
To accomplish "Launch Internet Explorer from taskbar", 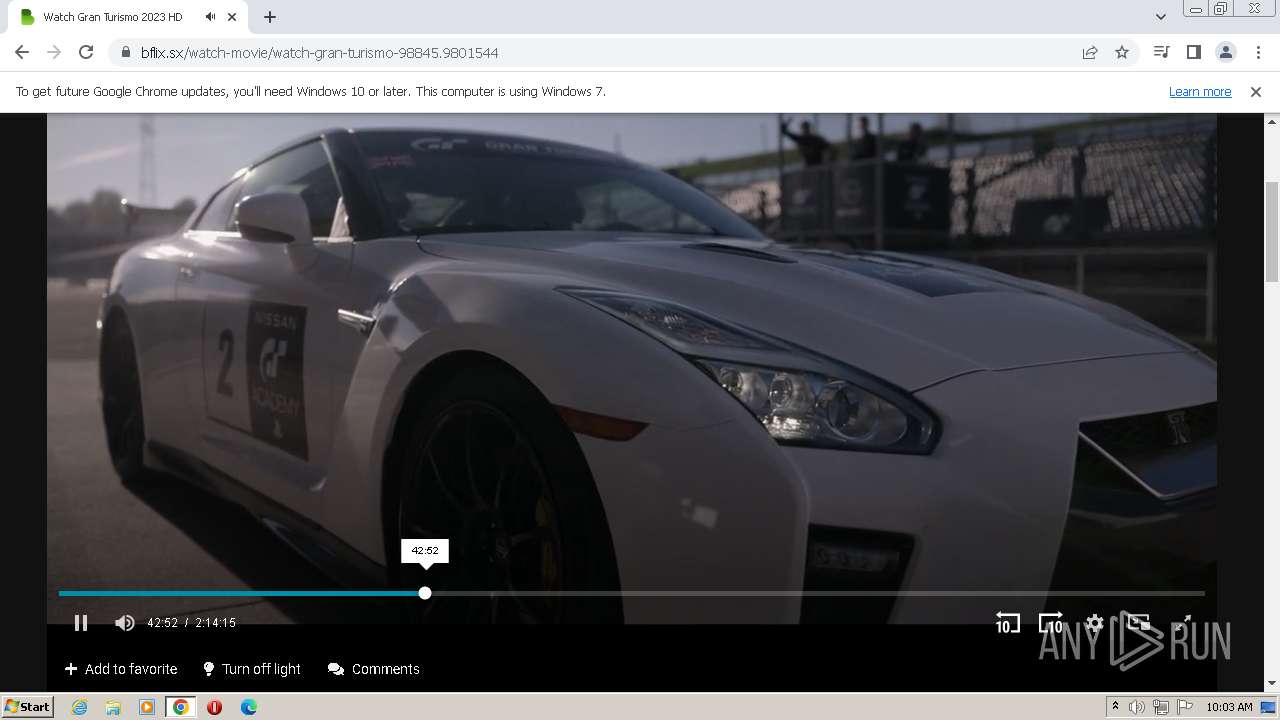I will pyautogui.click(x=79, y=707).
